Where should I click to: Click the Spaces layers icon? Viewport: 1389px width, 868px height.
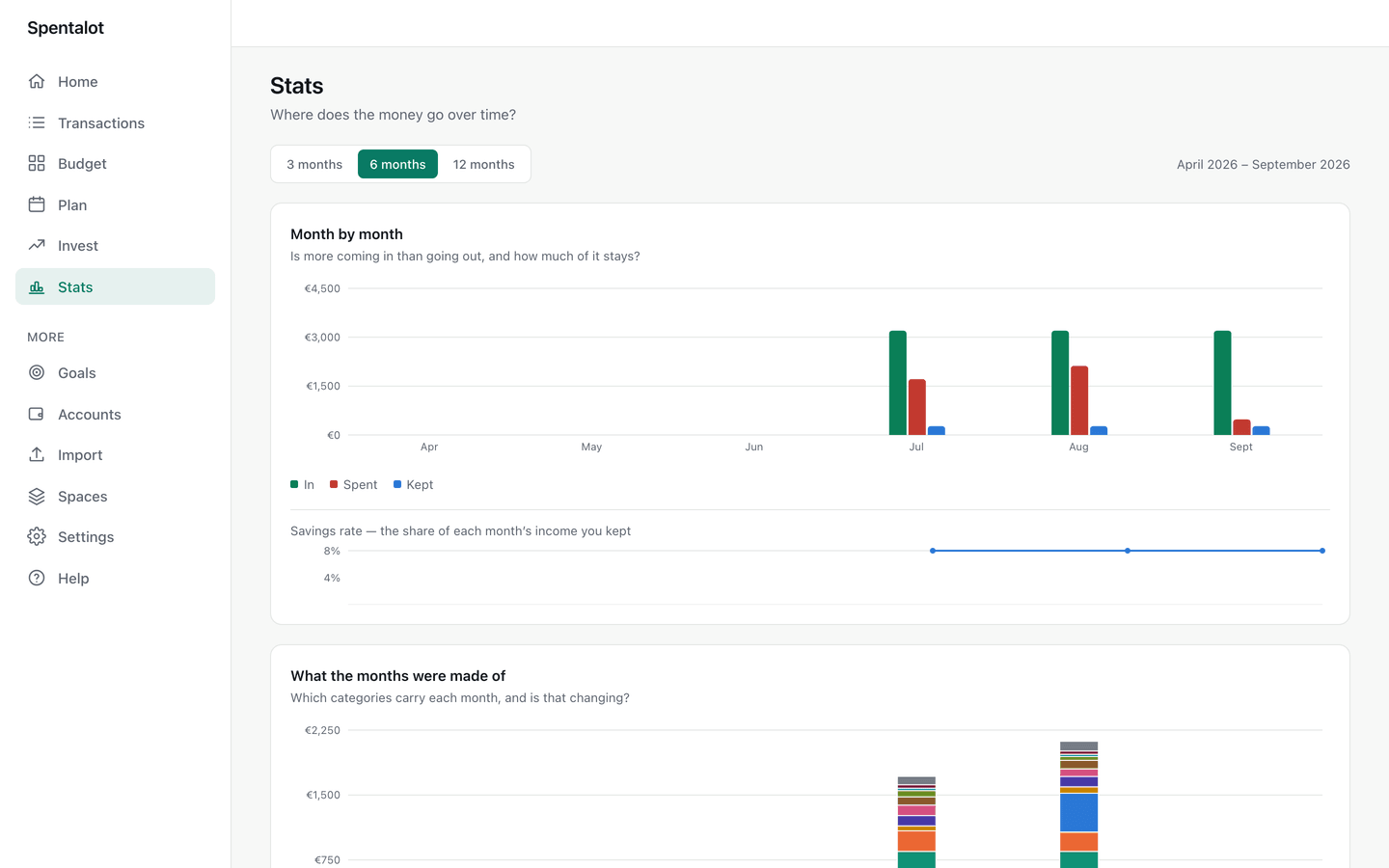pos(37,496)
